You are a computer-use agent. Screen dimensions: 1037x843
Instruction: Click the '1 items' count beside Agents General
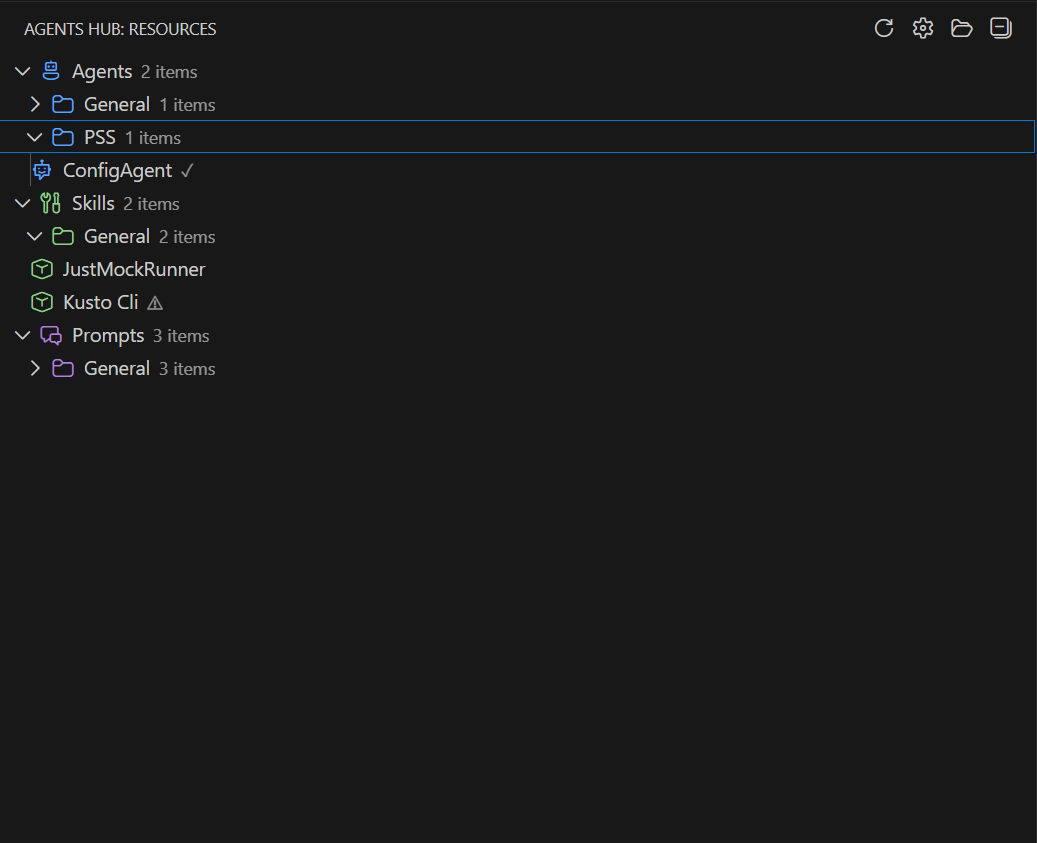(x=187, y=105)
